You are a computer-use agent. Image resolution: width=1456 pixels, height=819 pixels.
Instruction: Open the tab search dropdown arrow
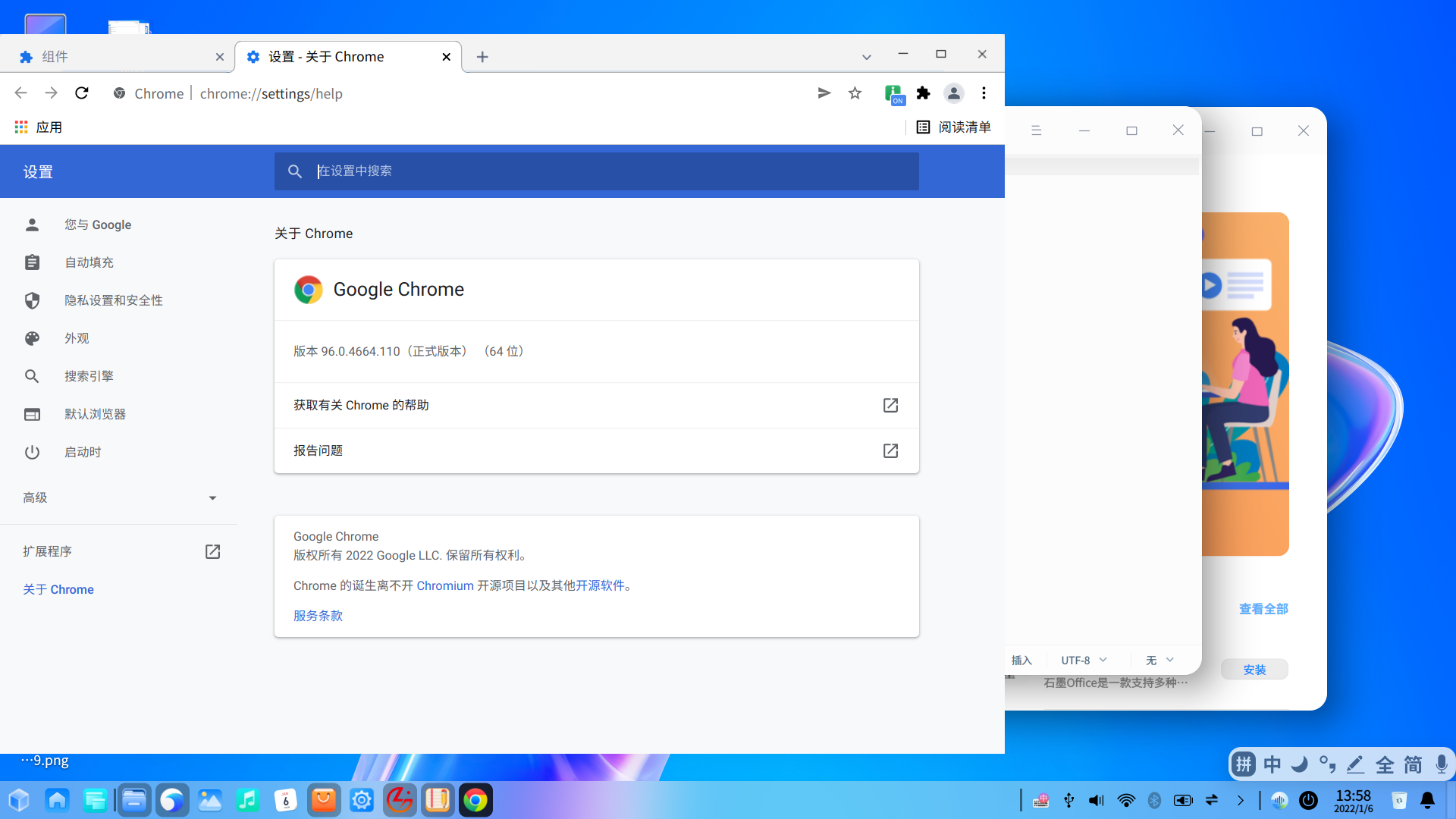point(866,57)
